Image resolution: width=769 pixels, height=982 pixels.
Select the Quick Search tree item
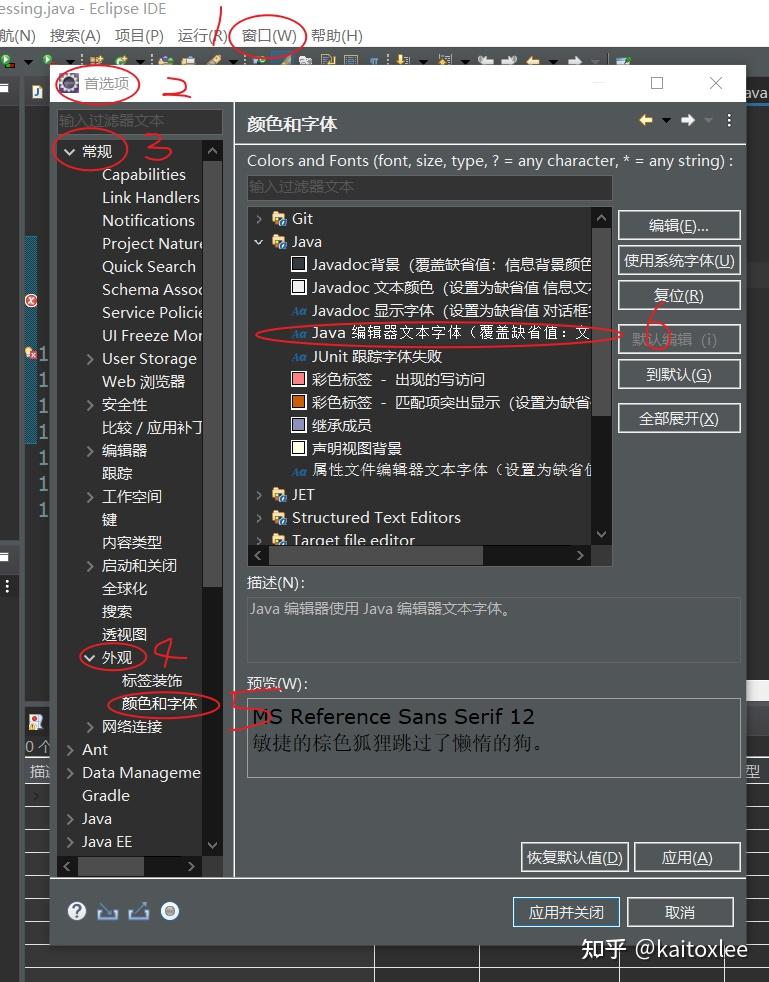point(149,267)
